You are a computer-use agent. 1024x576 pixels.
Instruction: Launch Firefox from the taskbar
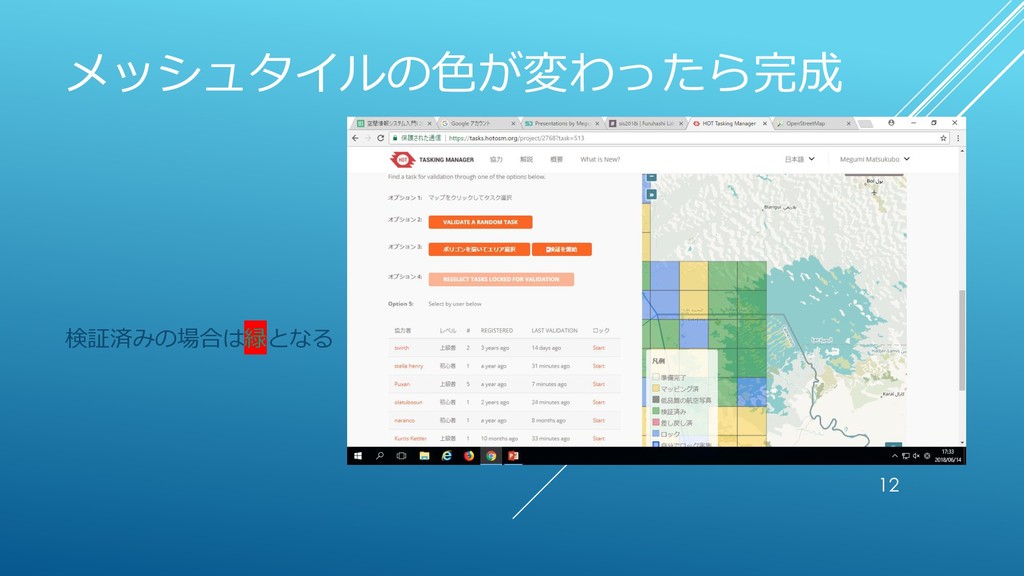point(469,456)
